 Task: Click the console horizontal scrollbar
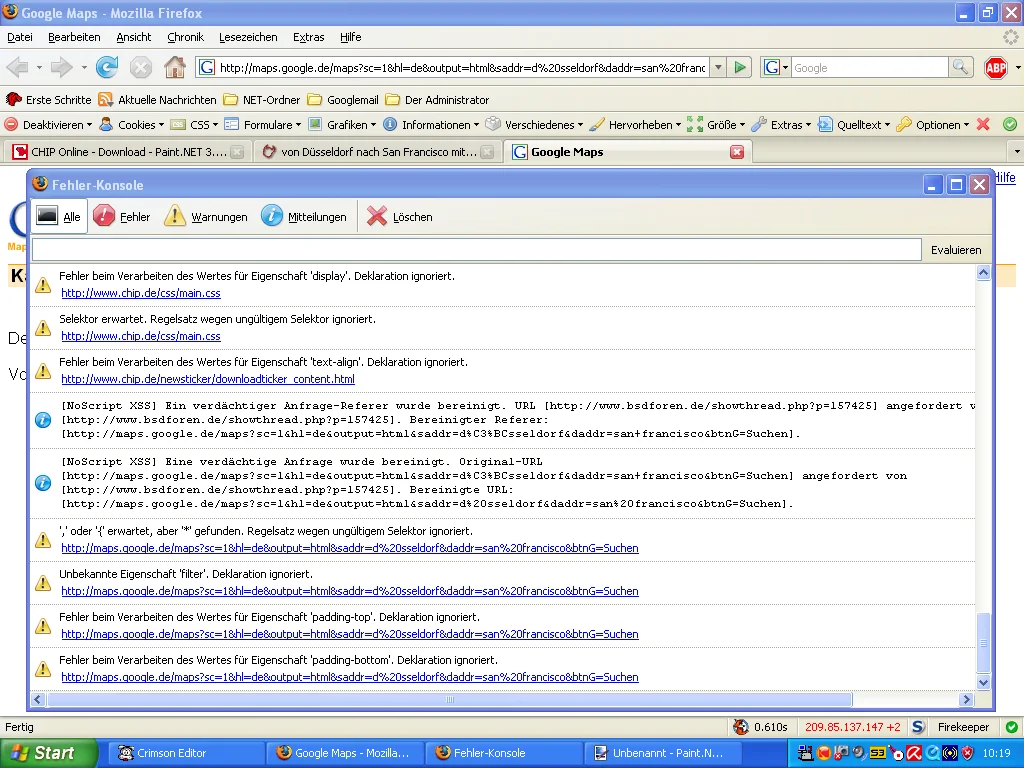[x=450, y=700]
